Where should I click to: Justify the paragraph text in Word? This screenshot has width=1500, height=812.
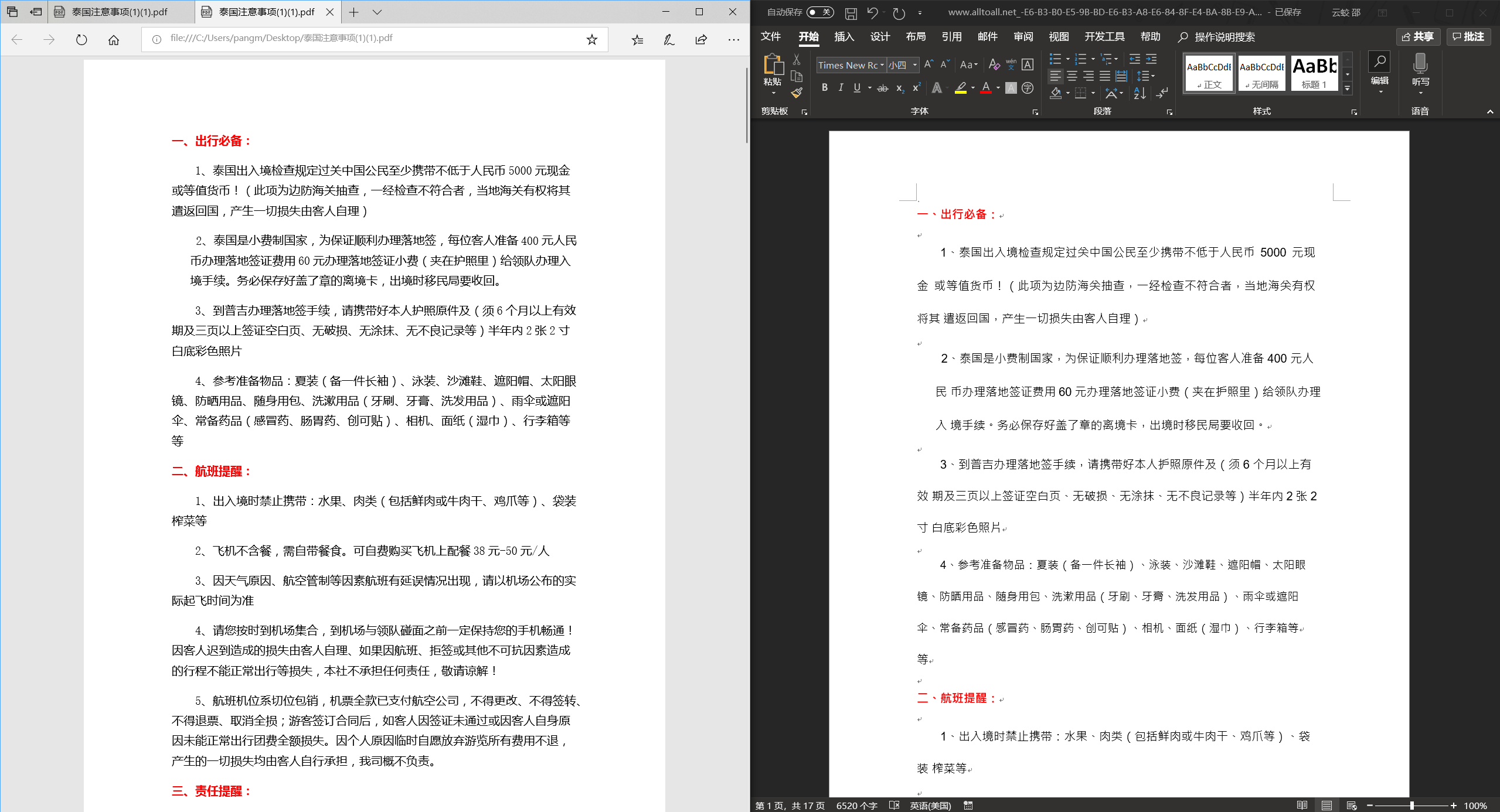(1105, 76)
